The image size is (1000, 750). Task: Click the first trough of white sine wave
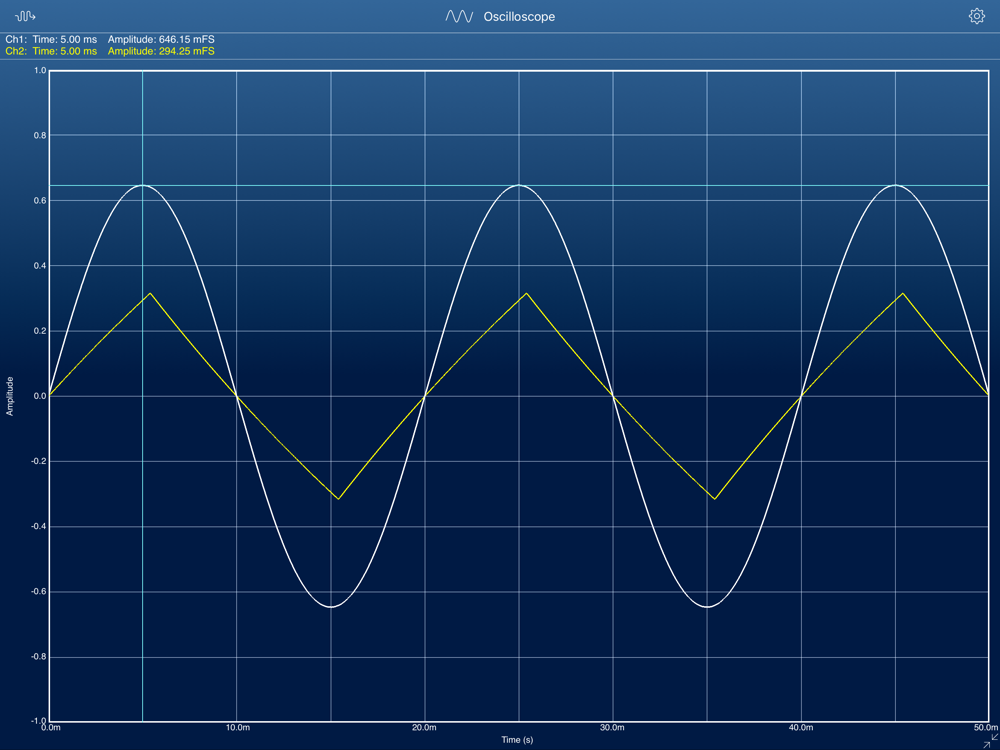pyautogui.click(x=330, y=606)
